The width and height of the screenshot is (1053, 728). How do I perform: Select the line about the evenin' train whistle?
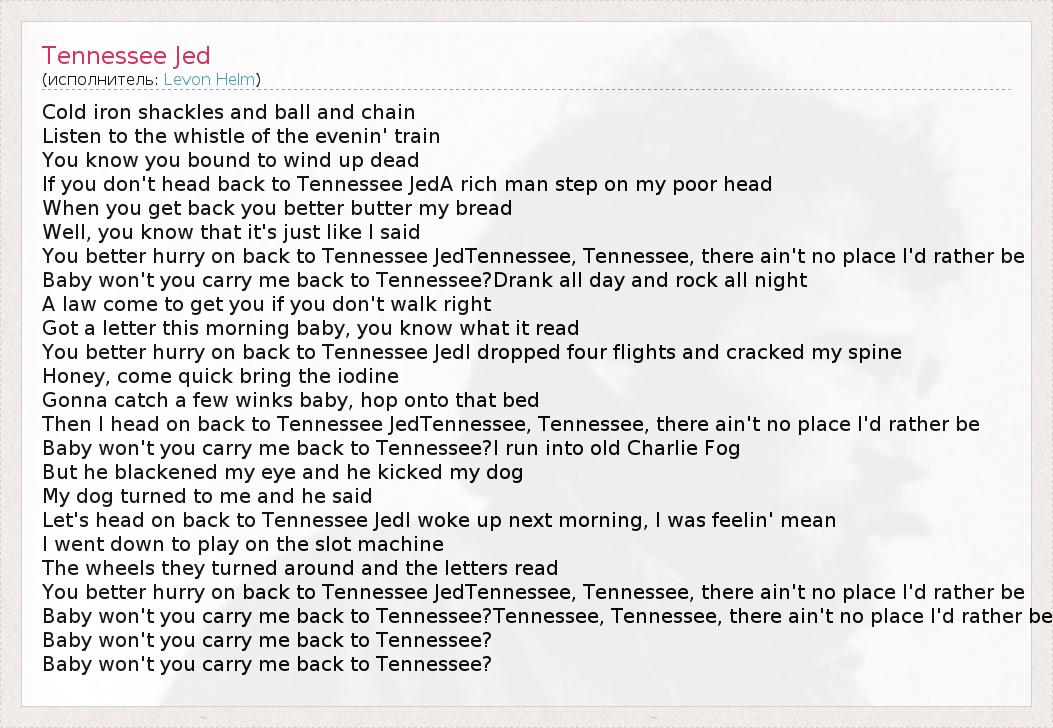[x=241, y=136]
